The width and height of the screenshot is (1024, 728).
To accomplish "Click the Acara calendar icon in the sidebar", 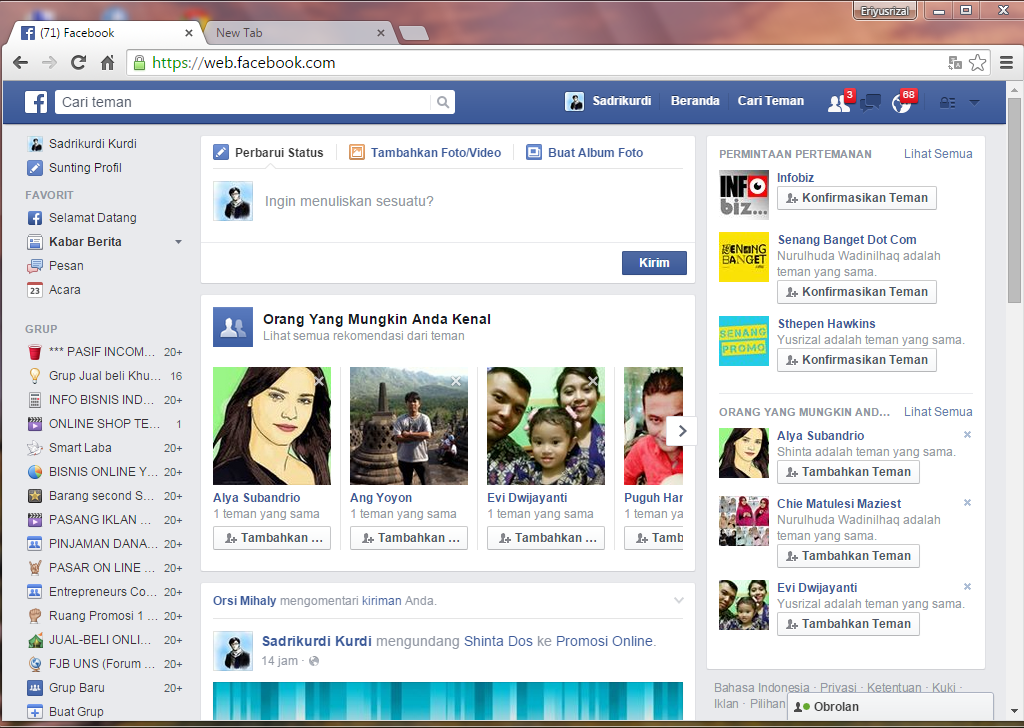I will [x=35, y=290].
